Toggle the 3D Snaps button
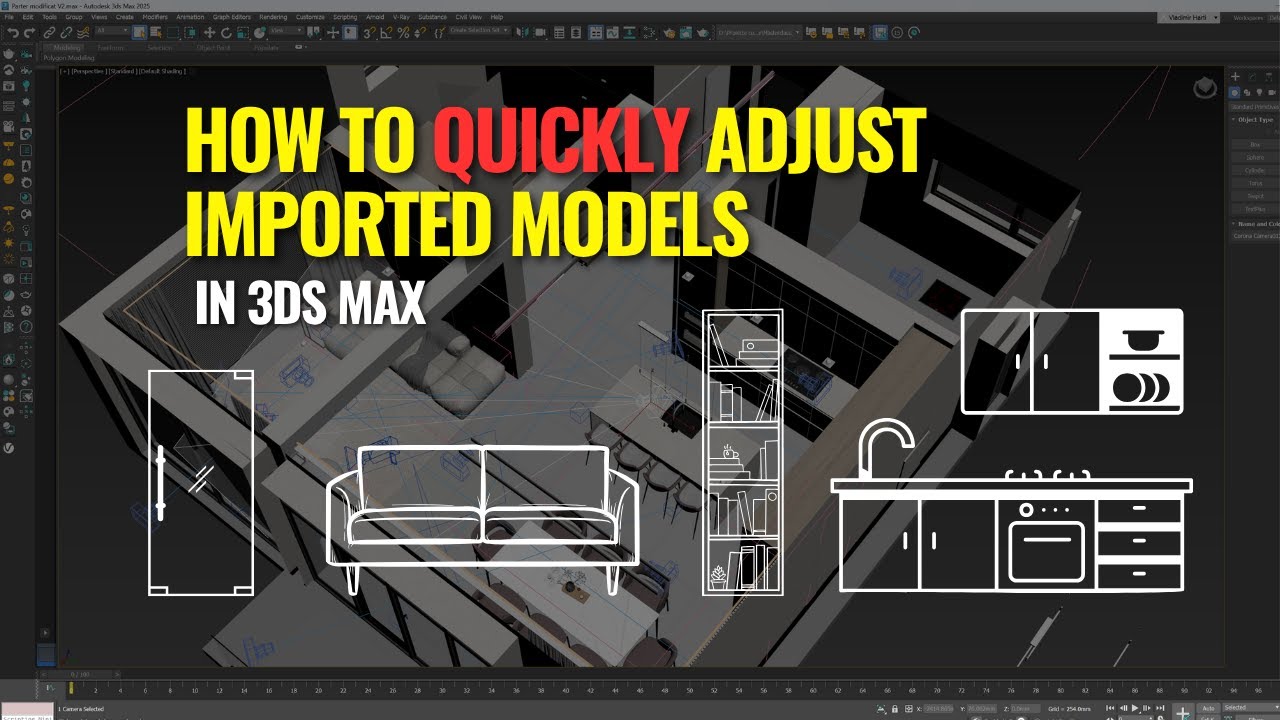 [369, 32]
